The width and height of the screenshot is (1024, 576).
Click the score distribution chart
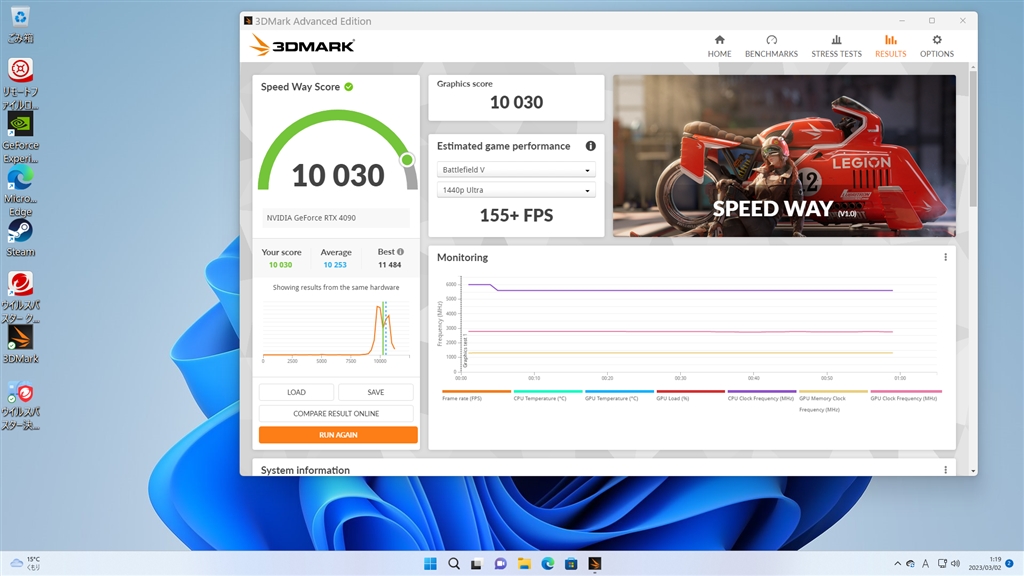336,330
